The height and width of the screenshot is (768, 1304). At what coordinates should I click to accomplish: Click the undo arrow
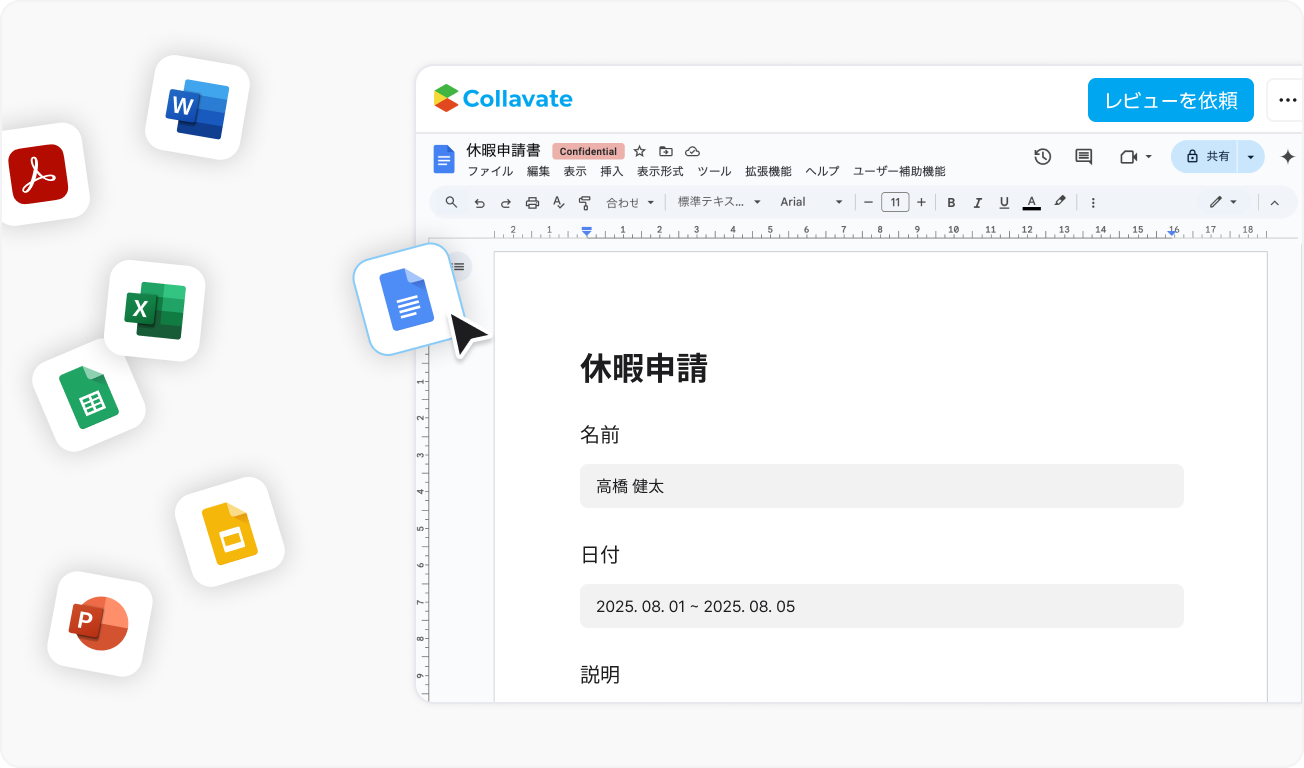[x=479, y=202]
